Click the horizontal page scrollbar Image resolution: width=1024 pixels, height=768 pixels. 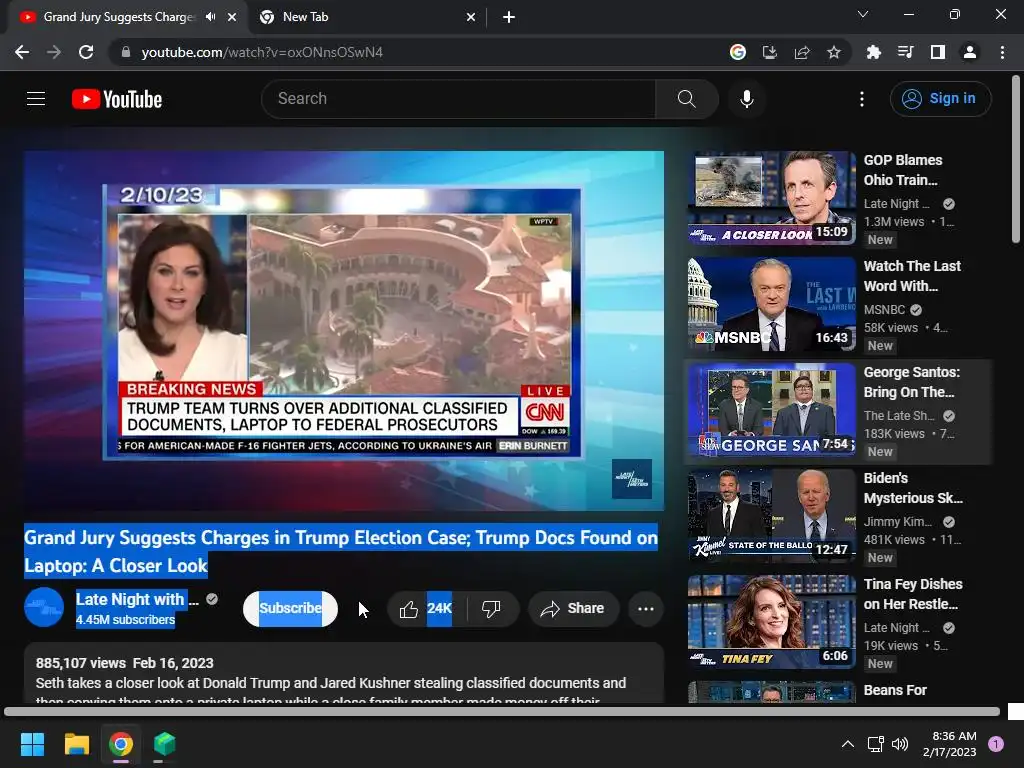[x=502, y=712]
